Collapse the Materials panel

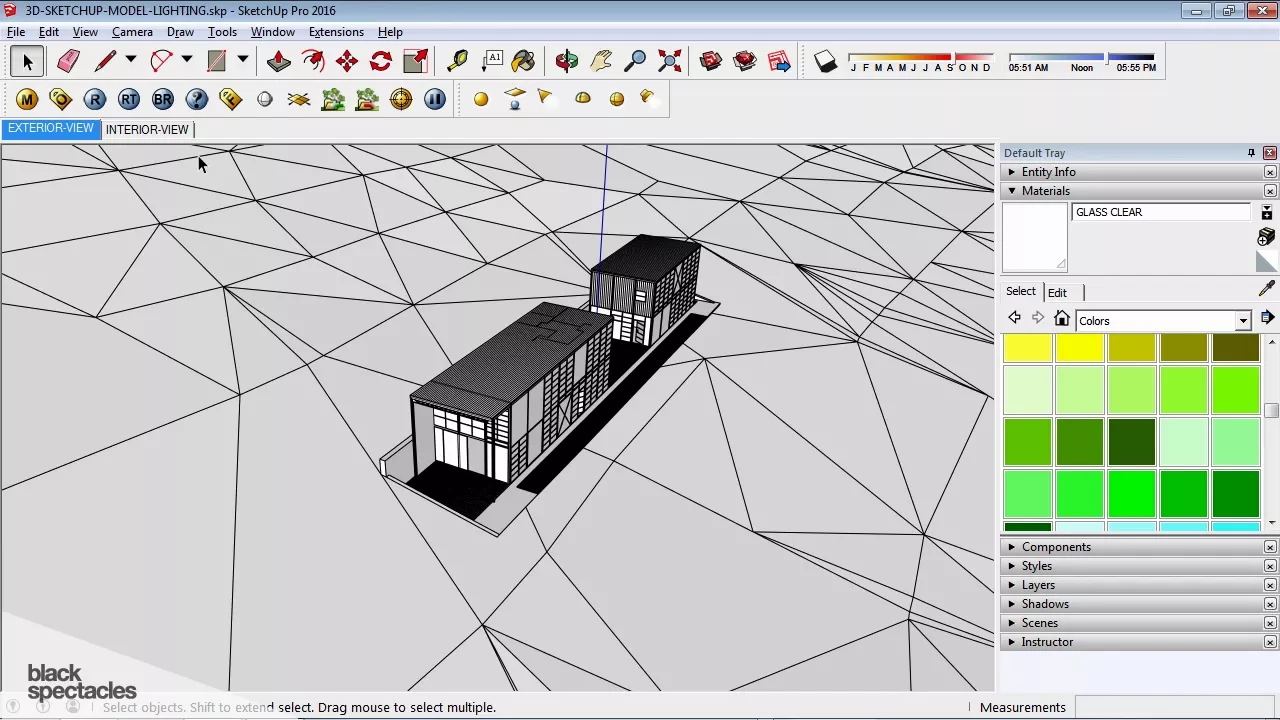(1012, 191)
